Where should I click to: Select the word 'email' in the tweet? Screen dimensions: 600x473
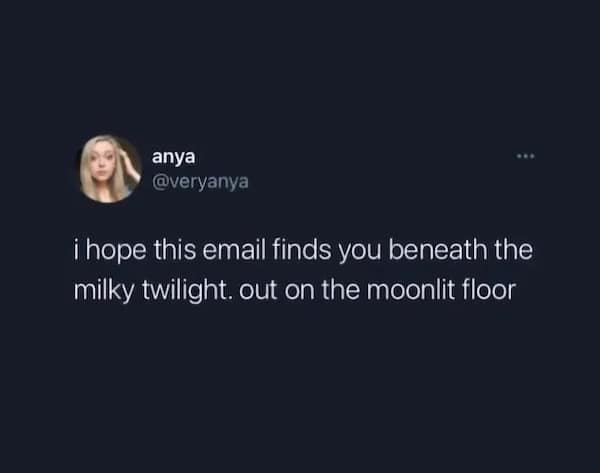(x=234, y=250)
